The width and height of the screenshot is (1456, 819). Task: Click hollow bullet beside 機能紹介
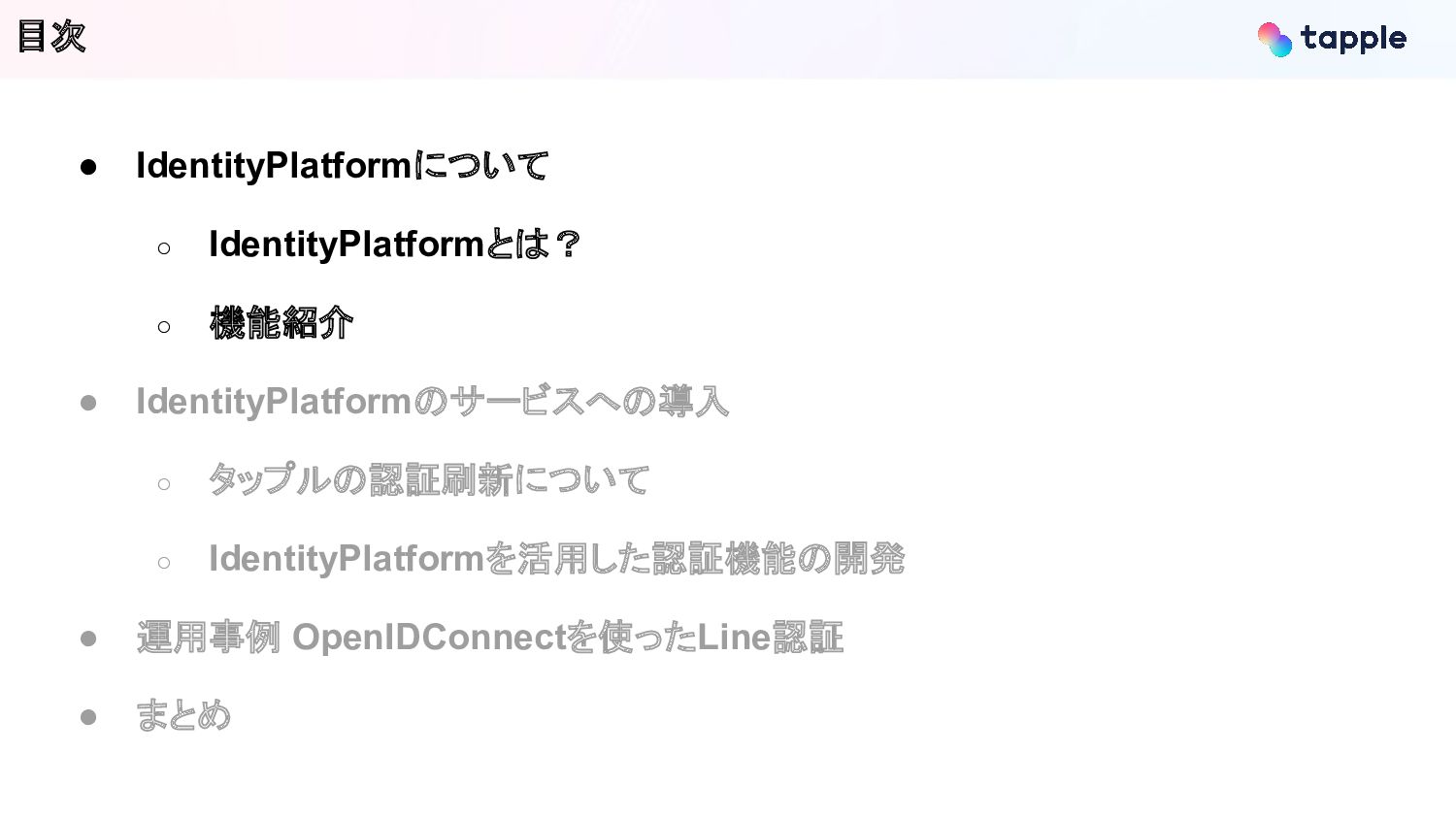[x=164, y=327]
